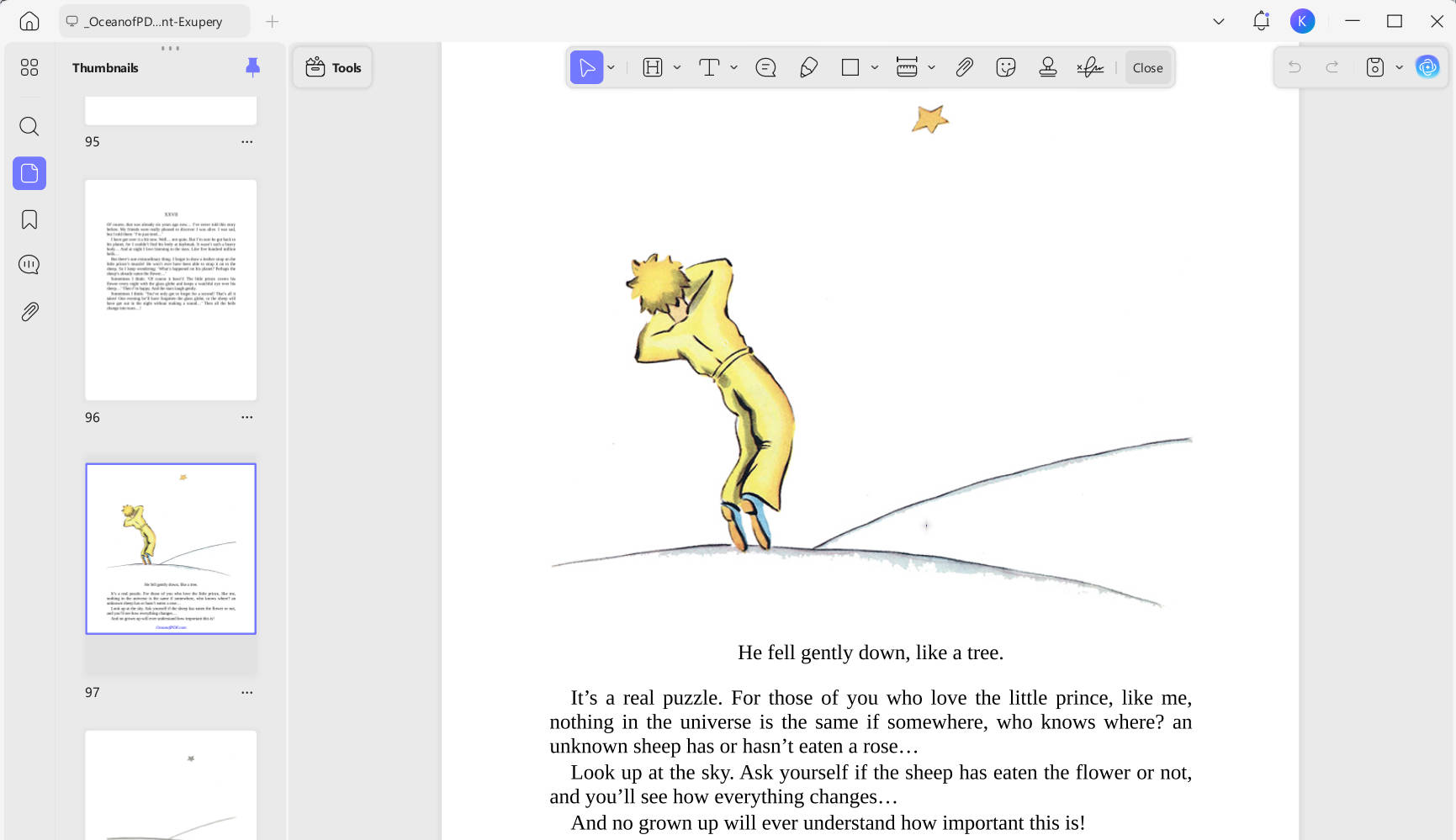The image size is (1456, 840).
Task: Select the cursor selection tool
Action: coord(587,67)
